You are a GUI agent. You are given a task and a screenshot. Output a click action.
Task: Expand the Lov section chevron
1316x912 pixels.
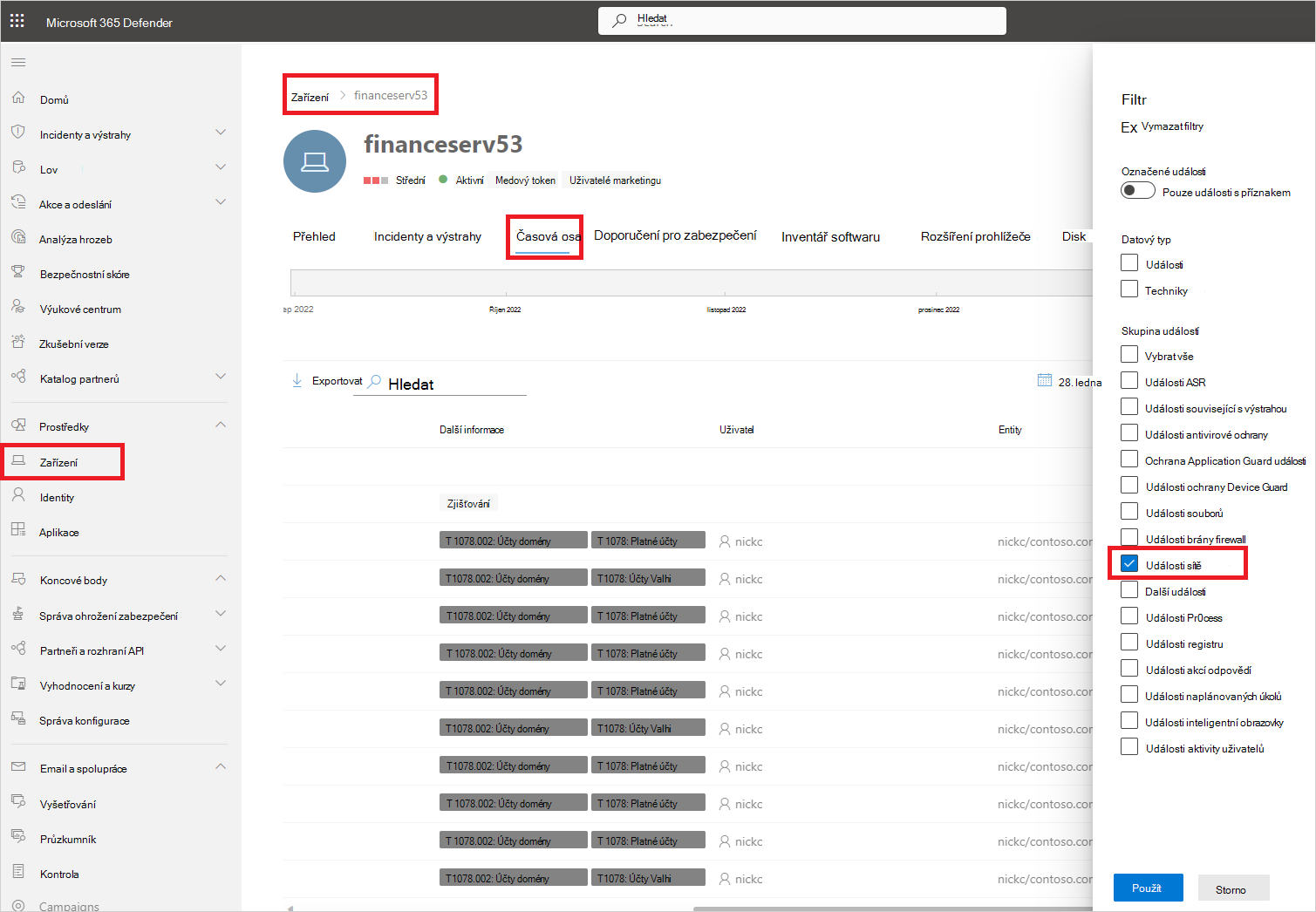(x=221, y=167)
